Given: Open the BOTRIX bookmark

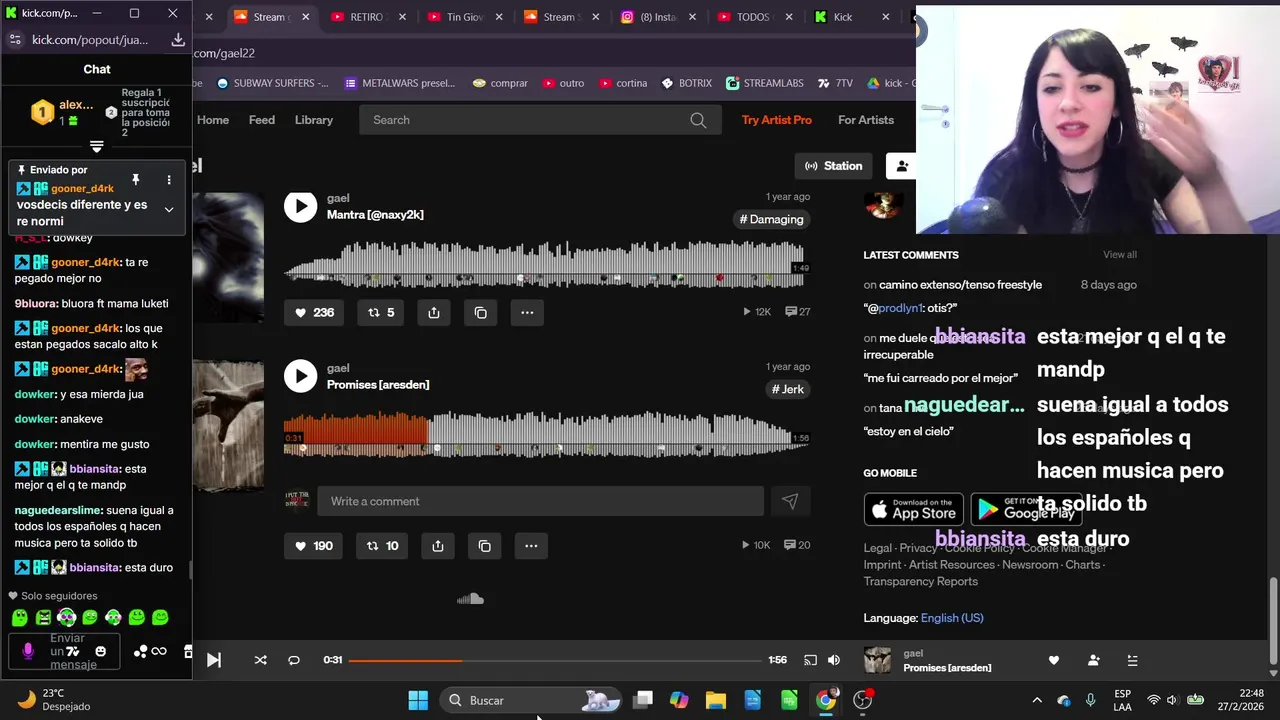Looking at the screenshot, I should pyautogui.click(x=687, y=83).
